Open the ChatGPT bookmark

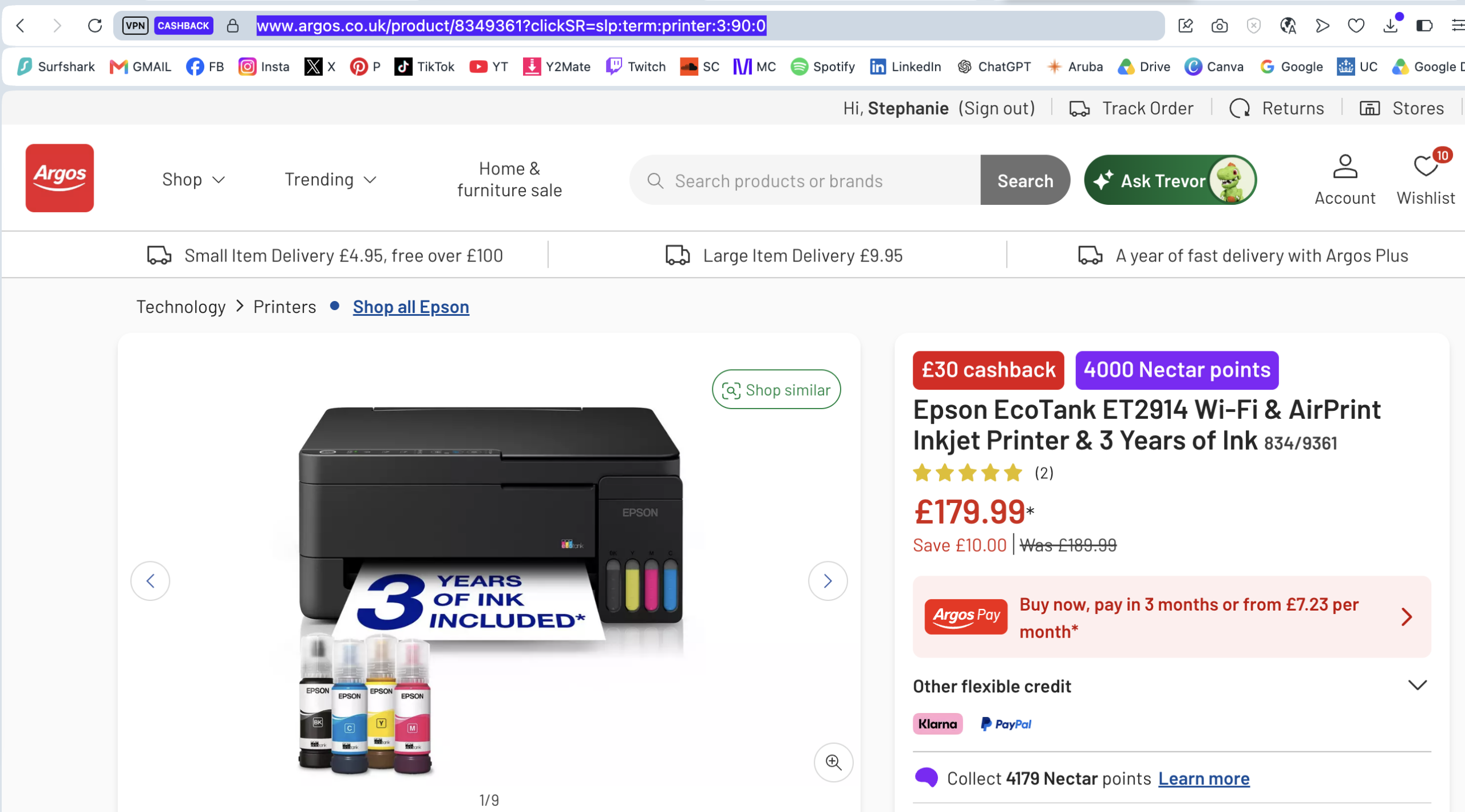click(995, 66)
